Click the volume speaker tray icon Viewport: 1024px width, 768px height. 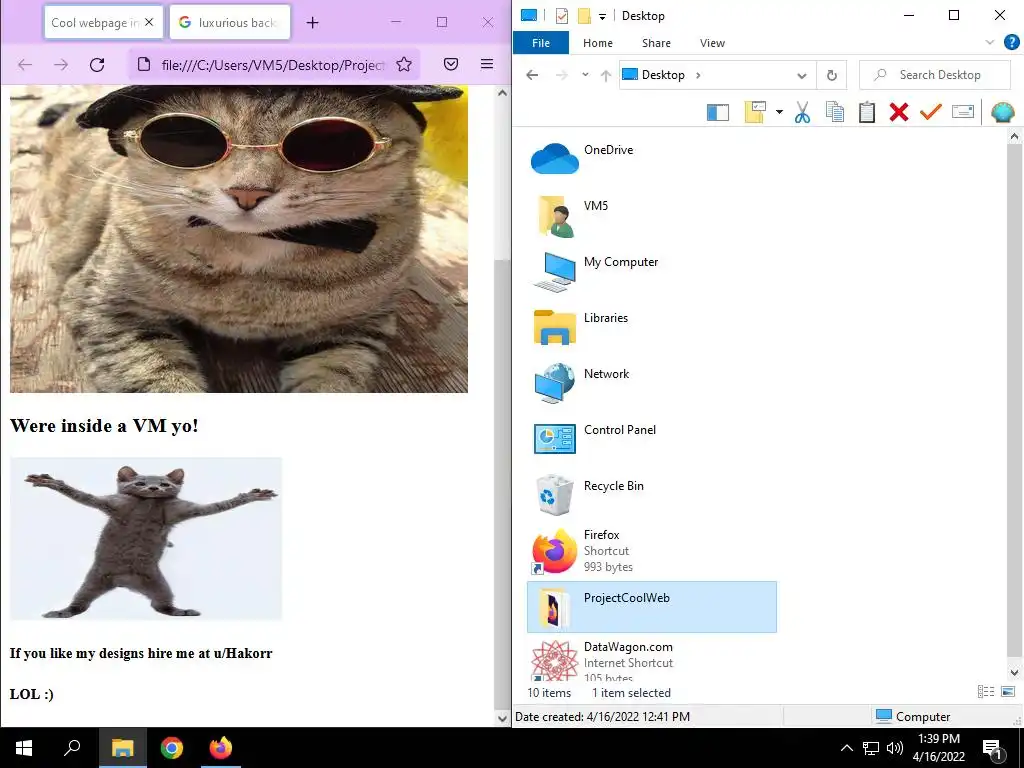tap(895, 748)
